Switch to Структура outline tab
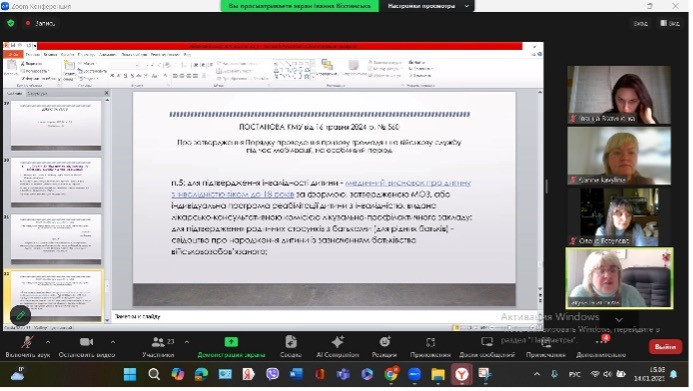The image size is (693, 391). 37,93
